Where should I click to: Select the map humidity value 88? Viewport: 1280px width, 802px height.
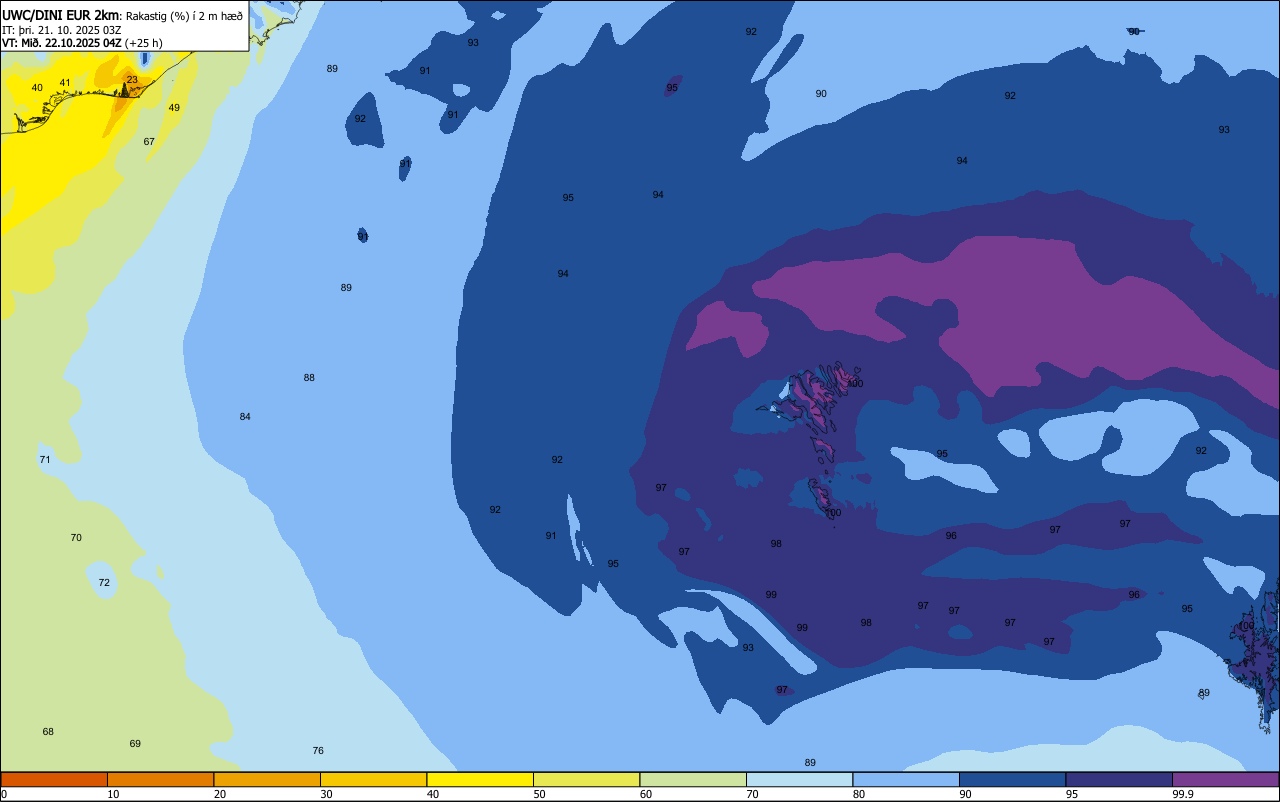pos(309,377)
